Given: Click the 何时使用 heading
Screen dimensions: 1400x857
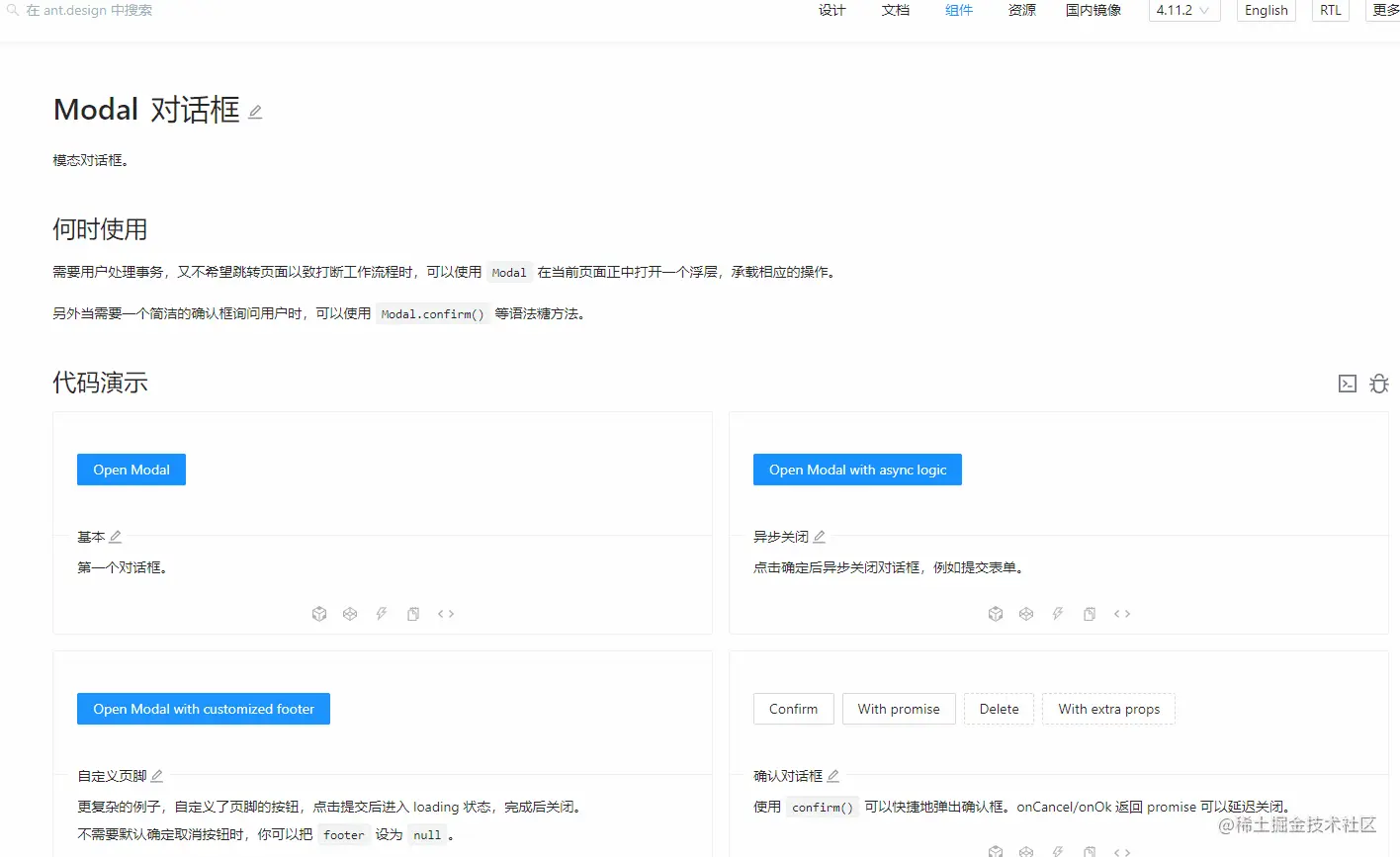Looking at the screenshot, I should [100, 229].
